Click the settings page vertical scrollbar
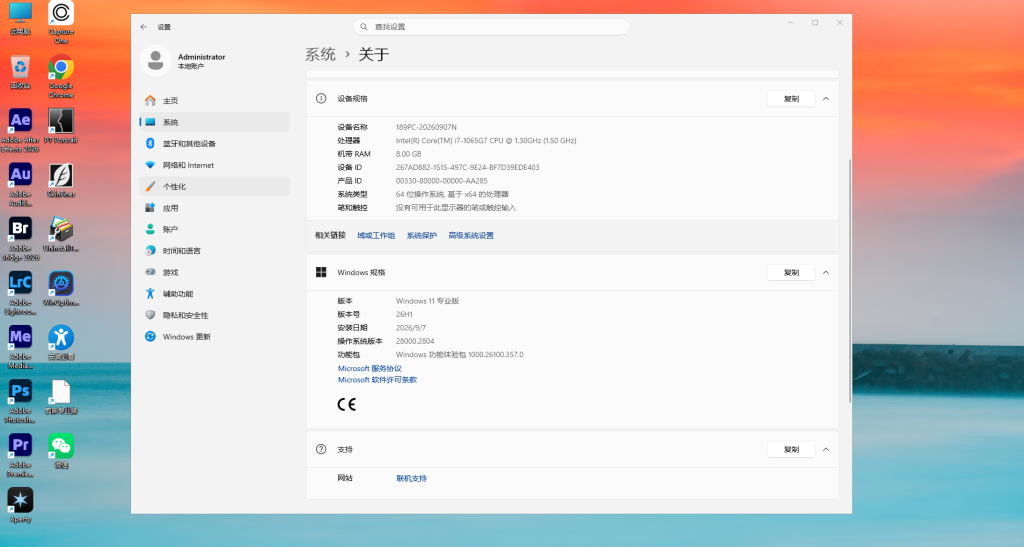This screenshot has height=547, width=1024. (x=849, y=281)
